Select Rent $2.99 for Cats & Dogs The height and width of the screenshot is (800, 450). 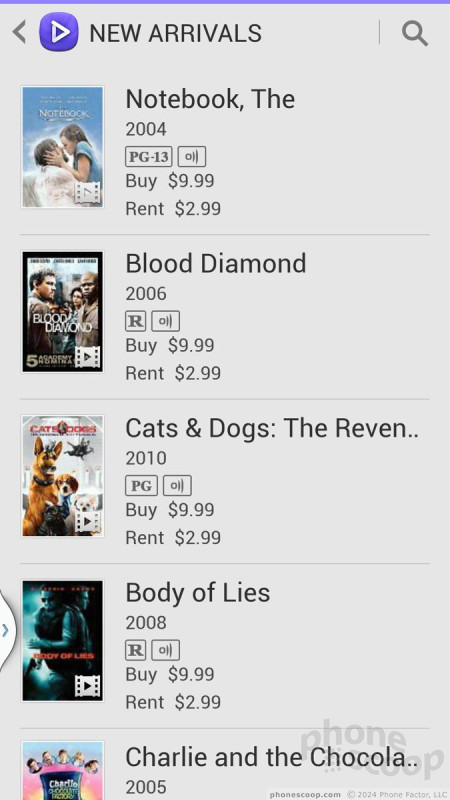(x=173, y=537)
